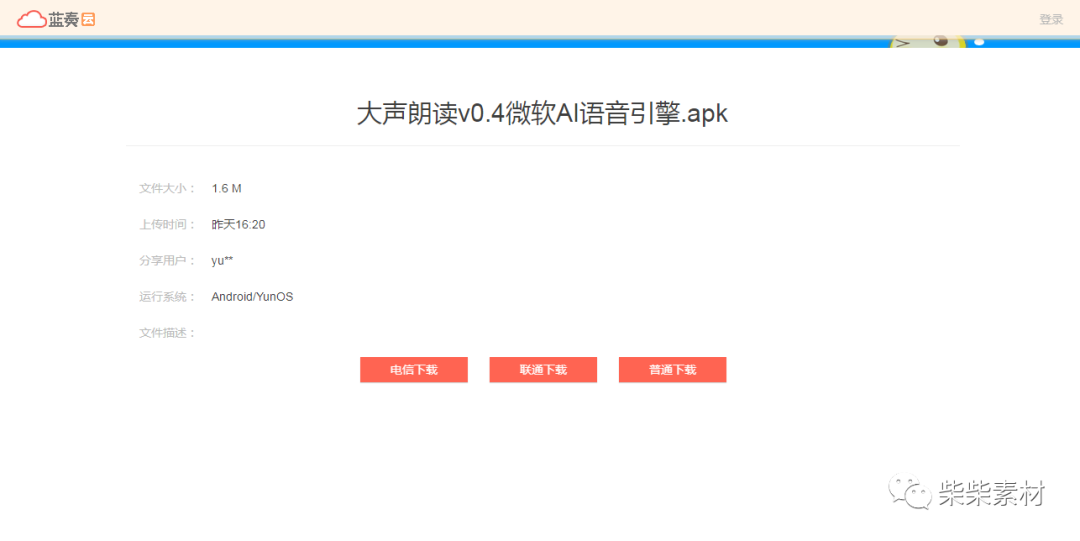Image resolution: width=1080 pixels, height=541 pixels.
Task: Click the 分享用户 label
Action: (167, 261)
